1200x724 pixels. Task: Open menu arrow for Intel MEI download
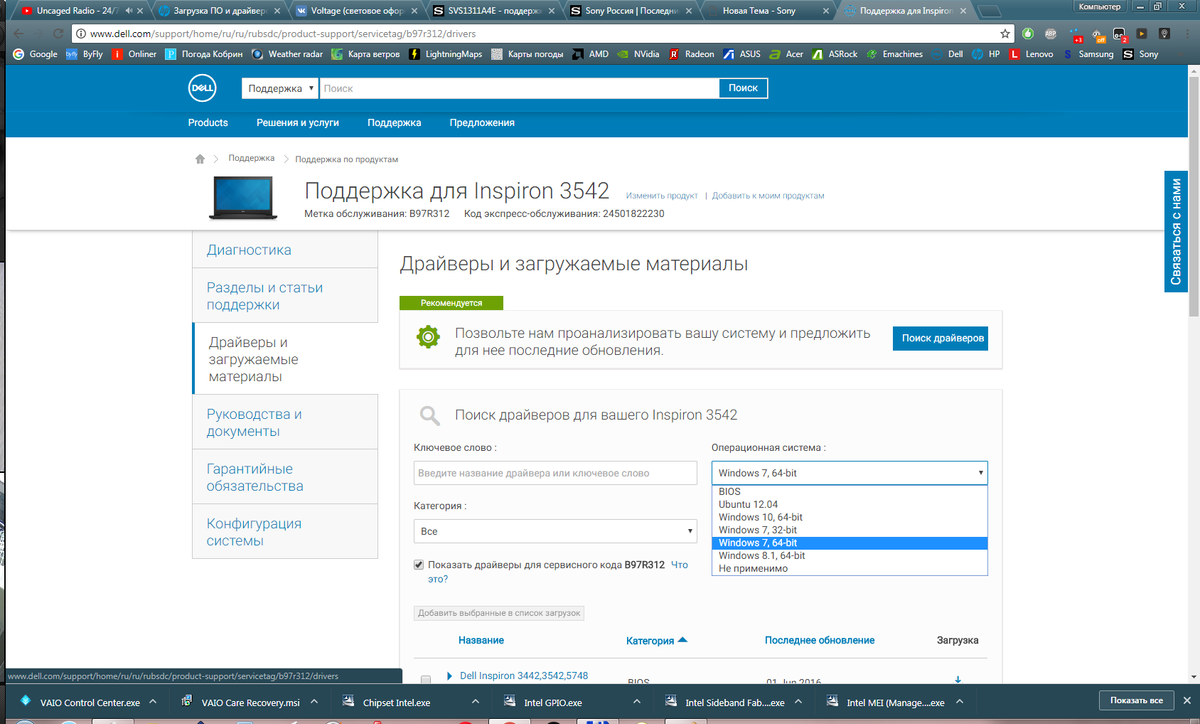pyautogui.click(x=961, y=702)
